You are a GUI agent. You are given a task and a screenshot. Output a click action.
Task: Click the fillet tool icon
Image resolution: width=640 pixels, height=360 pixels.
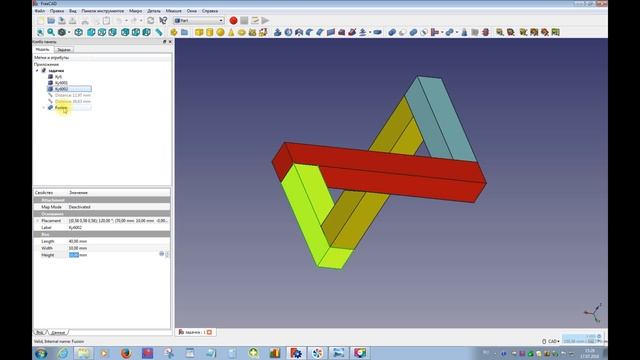pos(309,32)
